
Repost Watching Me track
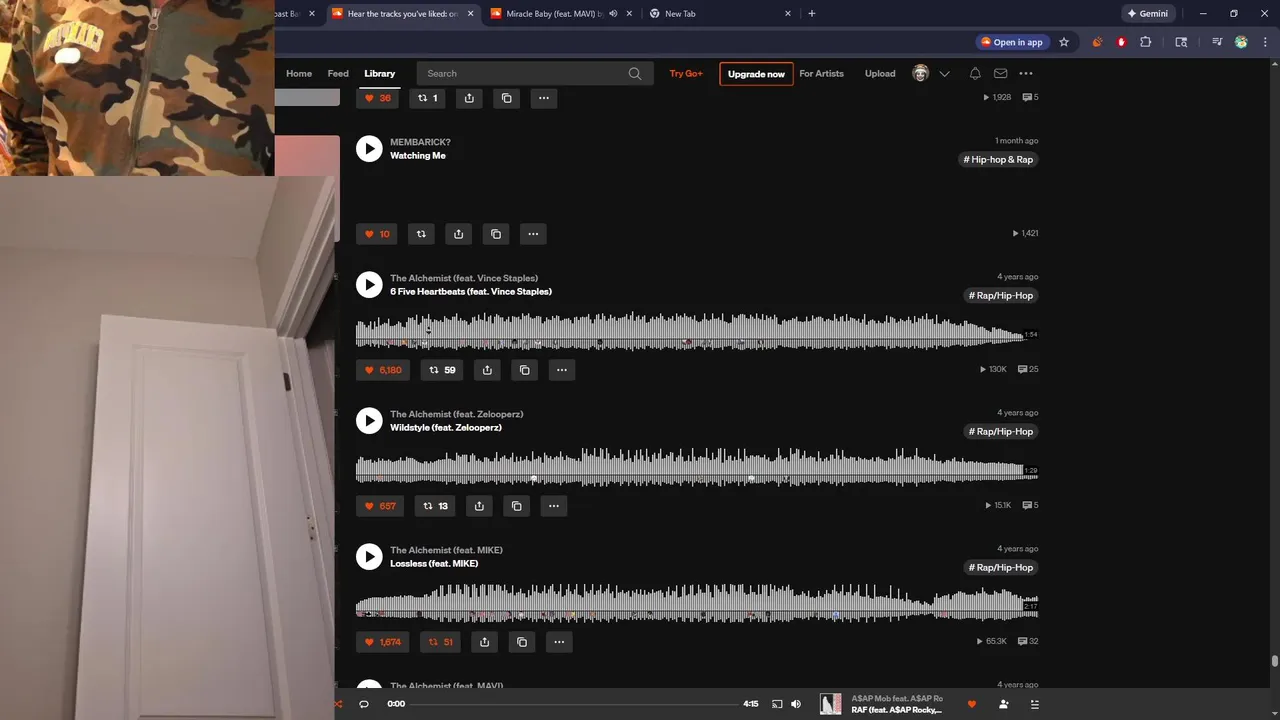421,234
